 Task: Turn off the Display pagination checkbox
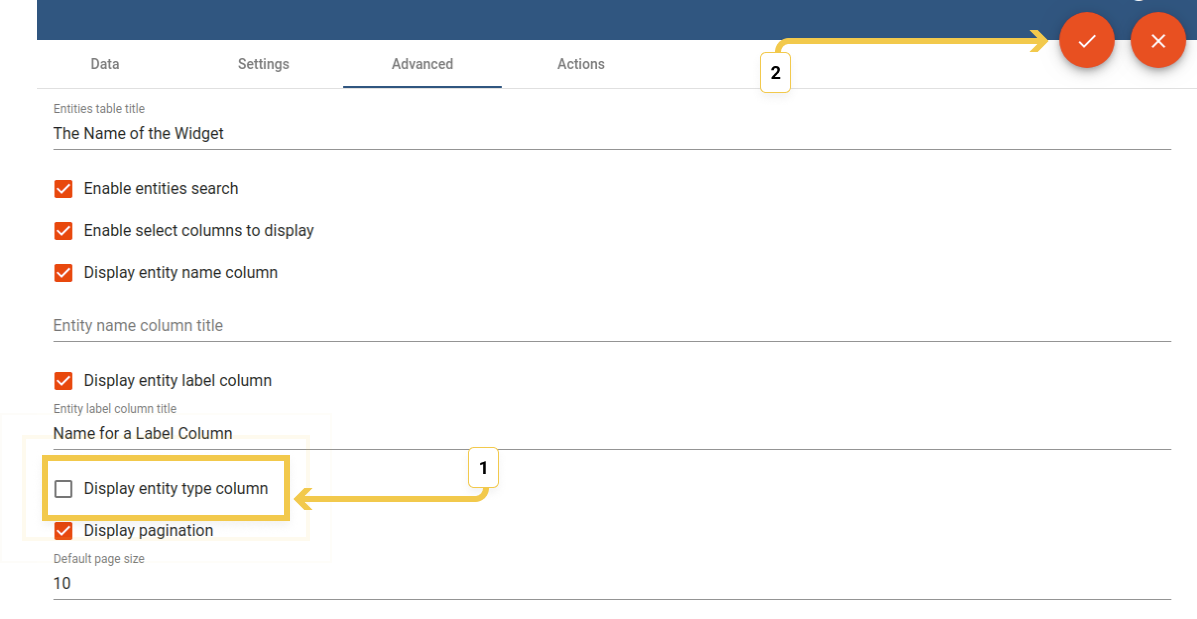[64, 531]
